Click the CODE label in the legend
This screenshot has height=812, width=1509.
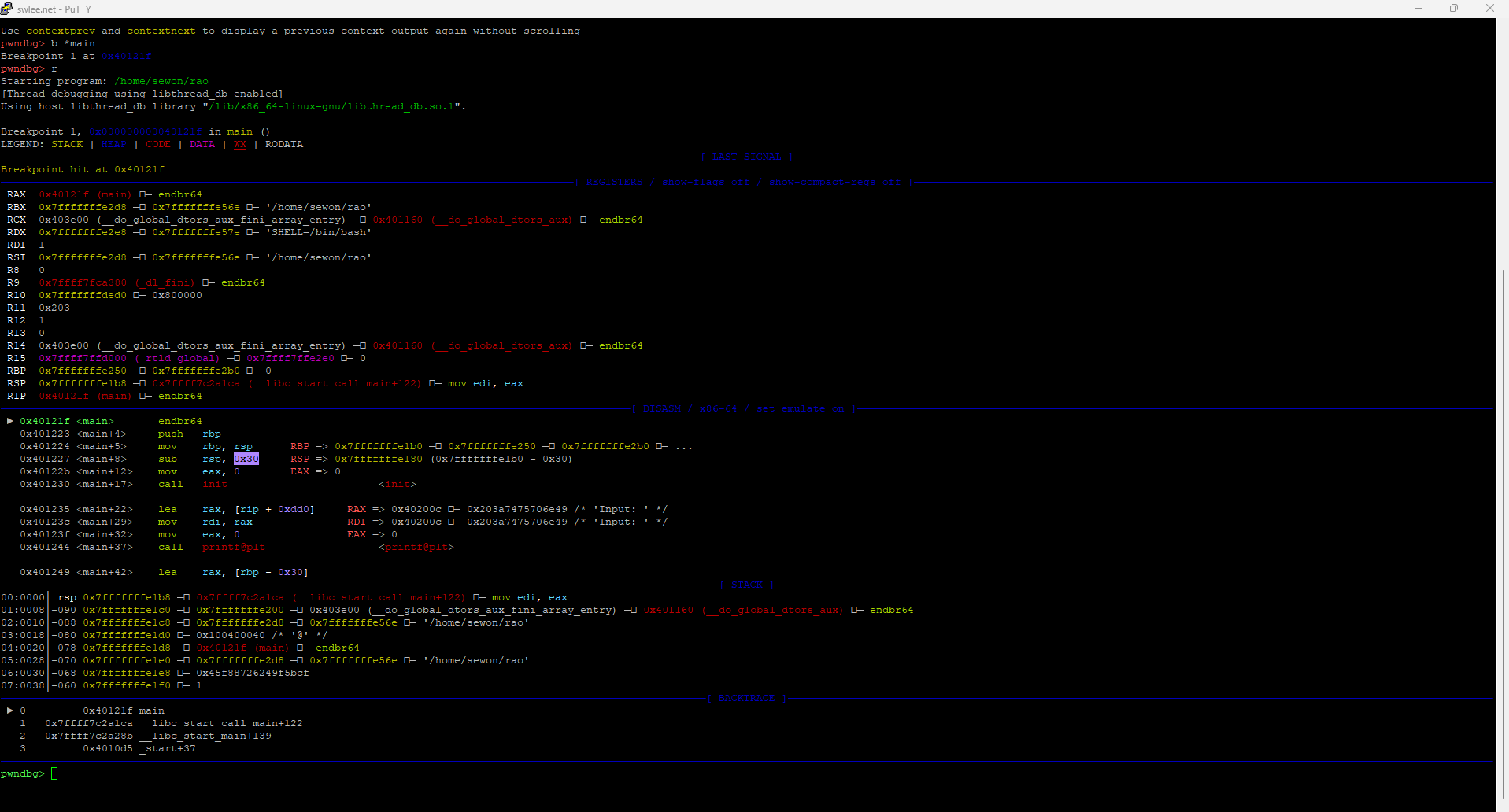click(x=157, y=144)
